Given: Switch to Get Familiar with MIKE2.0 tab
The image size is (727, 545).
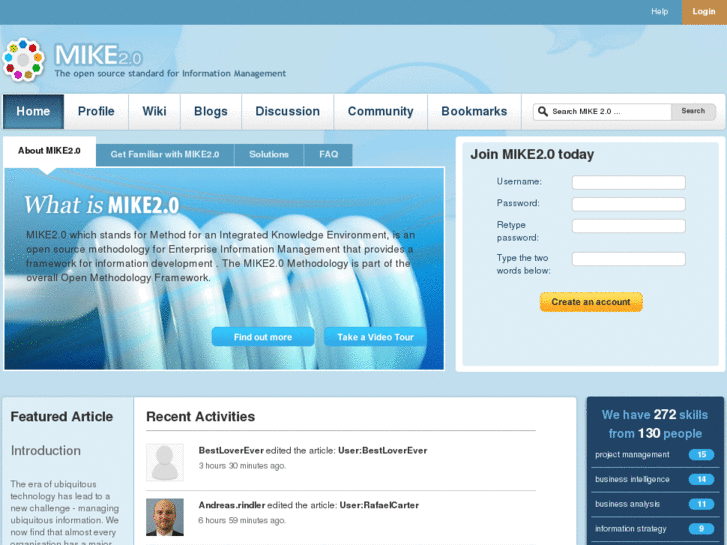Looking at the screenshot, I should tap(165, 154).
